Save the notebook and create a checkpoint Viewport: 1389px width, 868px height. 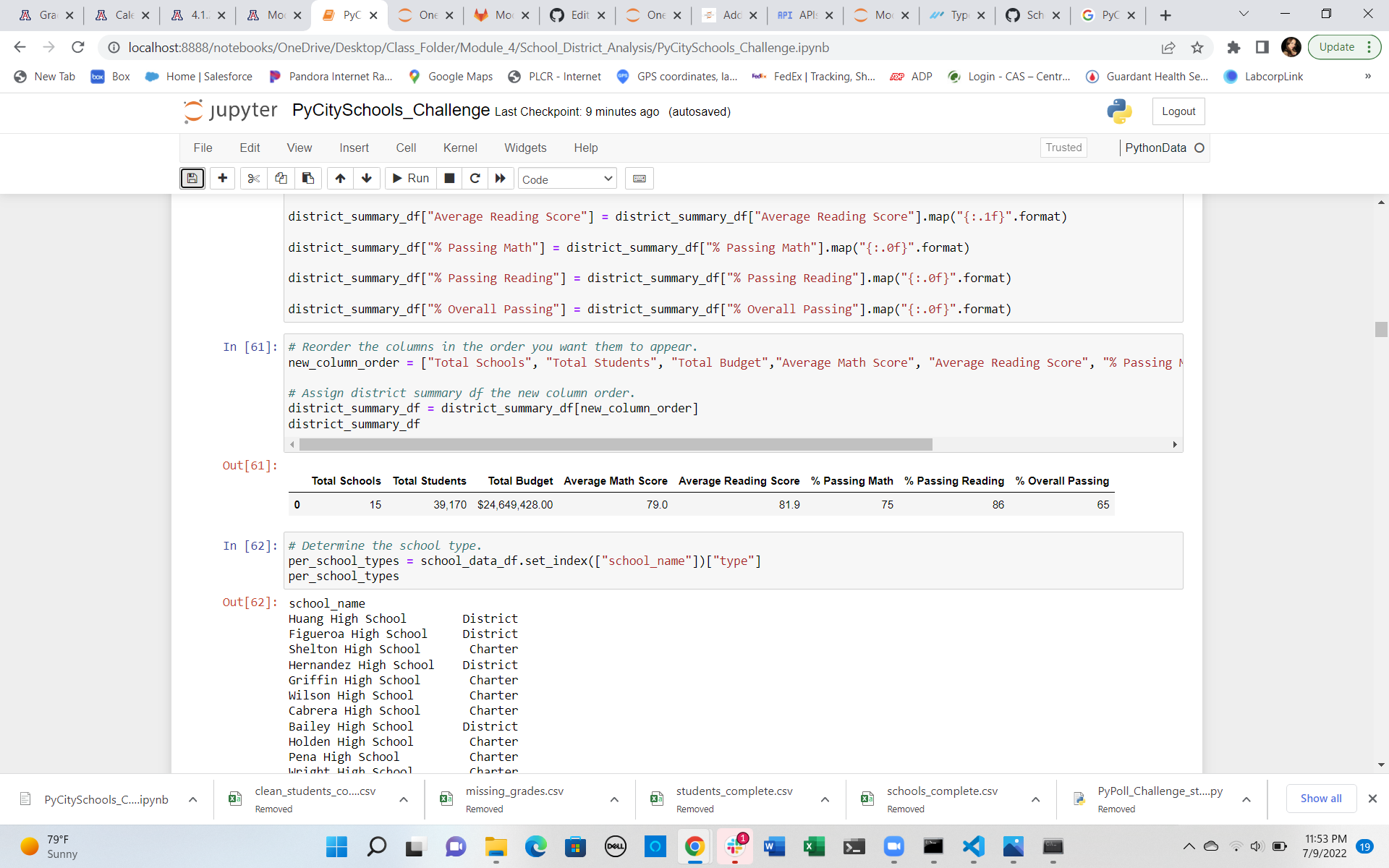click(192, 178)
